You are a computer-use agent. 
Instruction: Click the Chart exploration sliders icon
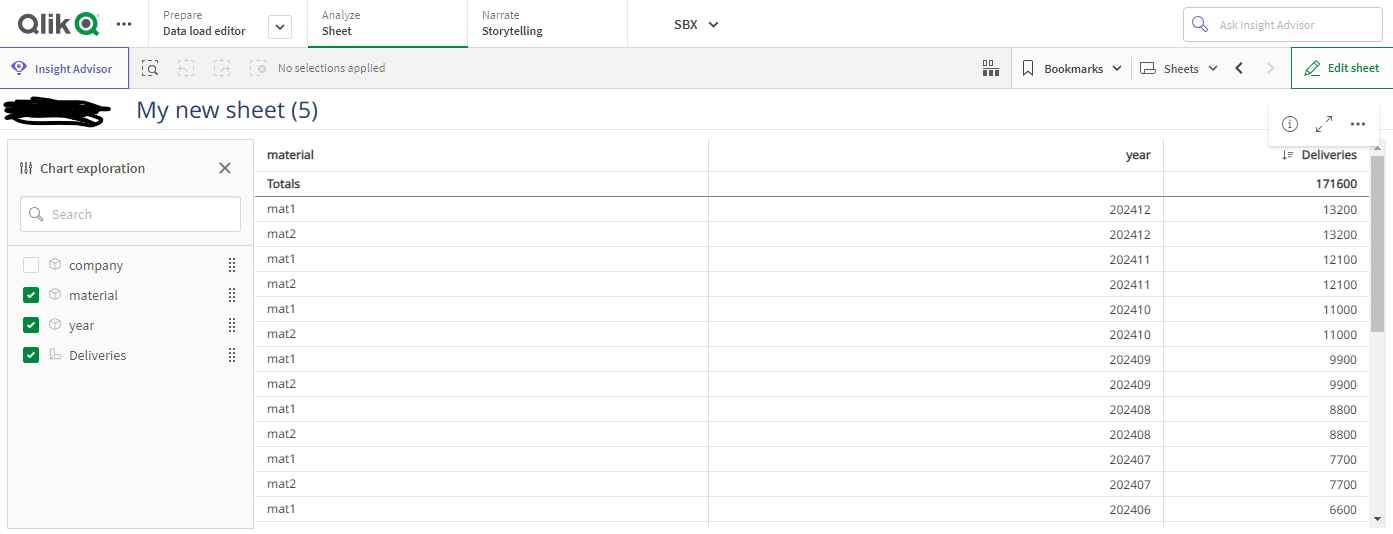26,168
